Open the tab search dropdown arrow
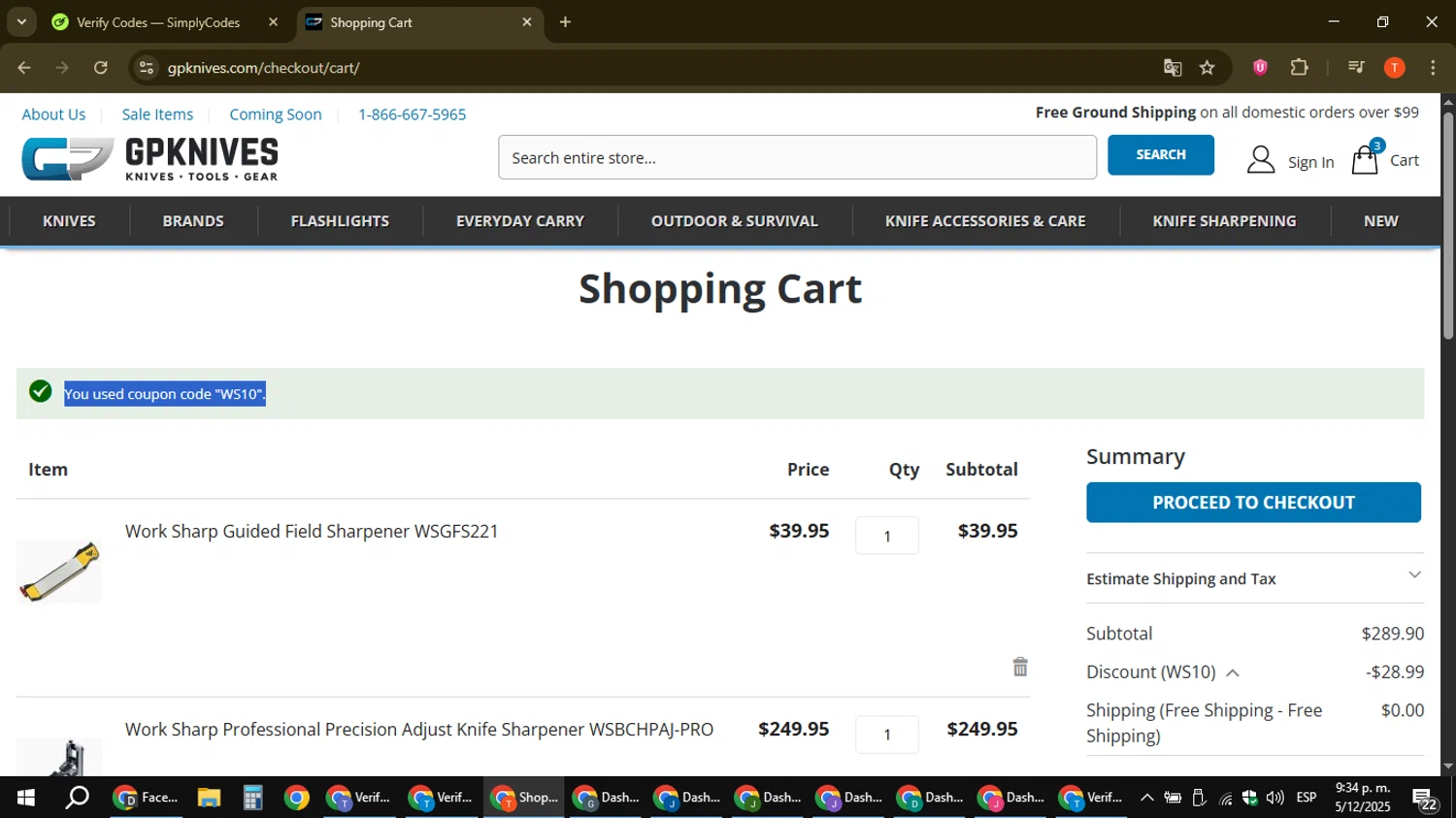 (x=21, y=21)
